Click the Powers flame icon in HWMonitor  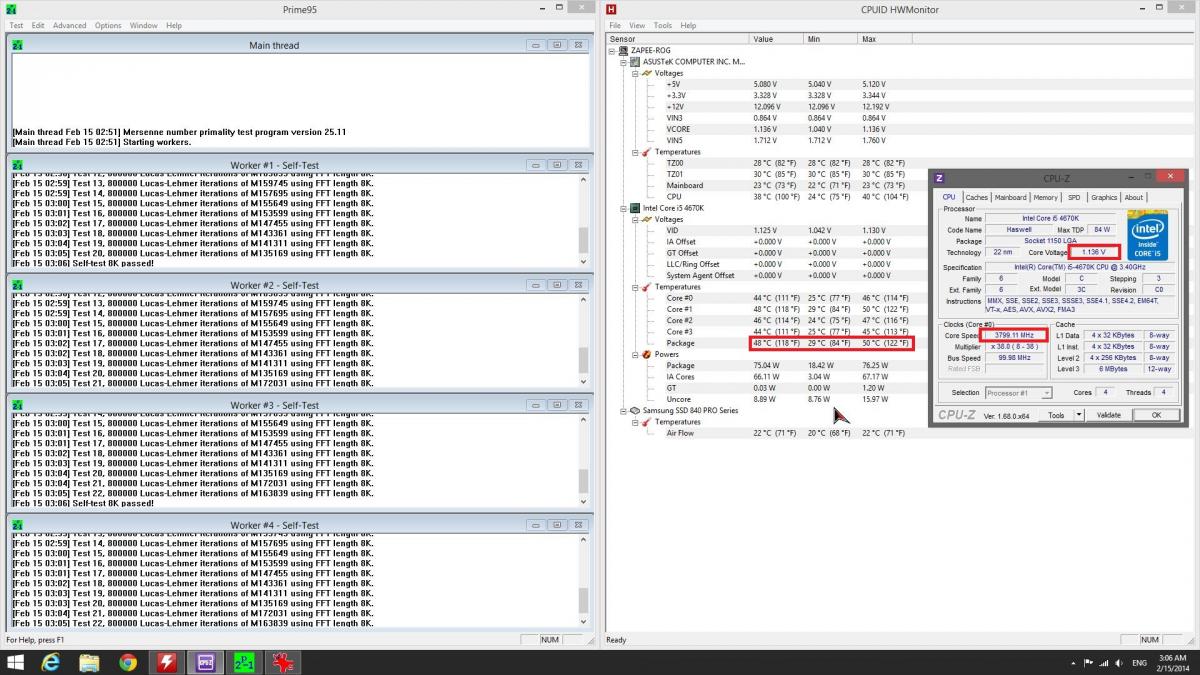(x=646, y=354)
